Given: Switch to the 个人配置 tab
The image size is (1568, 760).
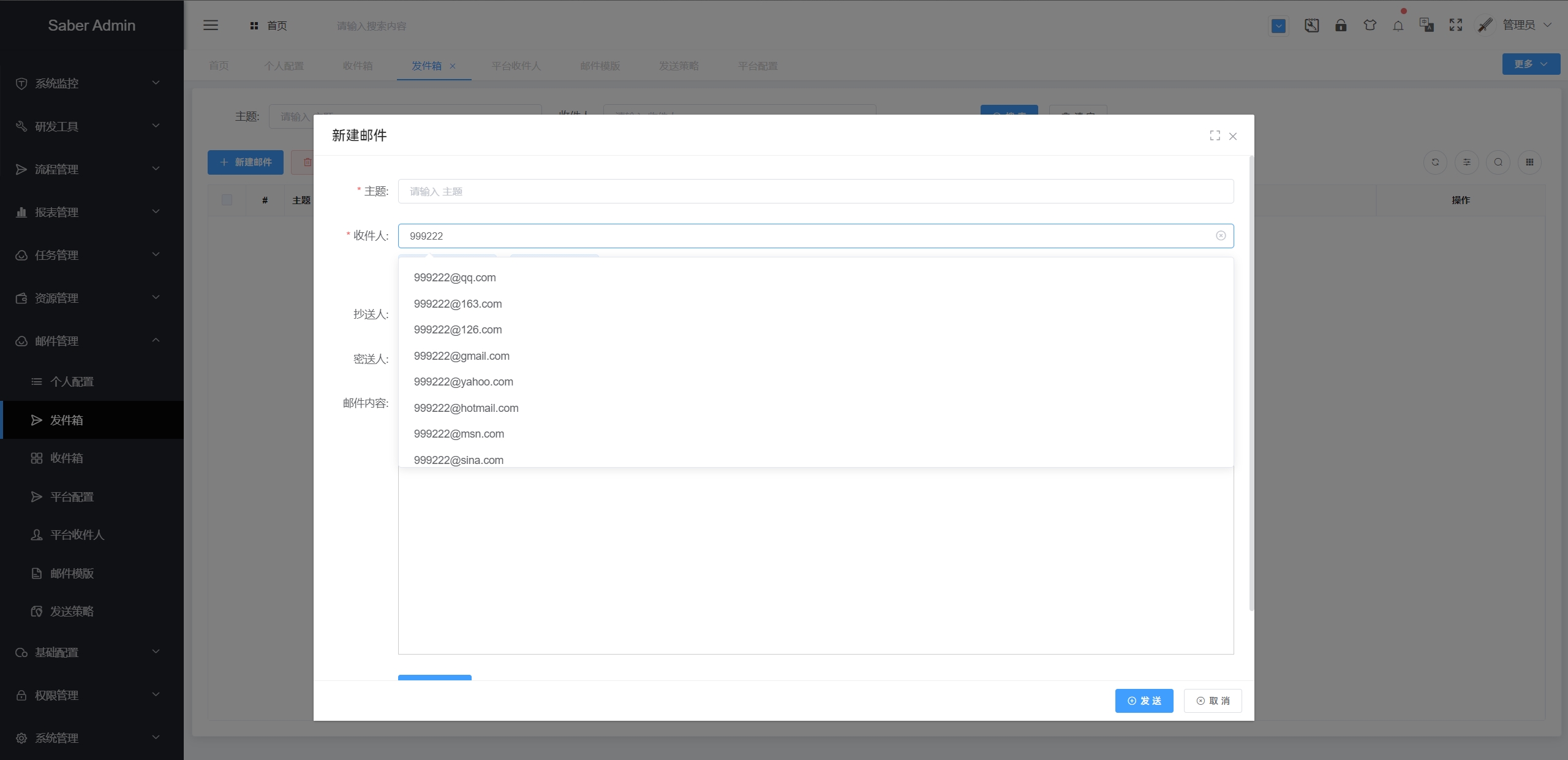Looking at the screenshot, I should [284, 66].
